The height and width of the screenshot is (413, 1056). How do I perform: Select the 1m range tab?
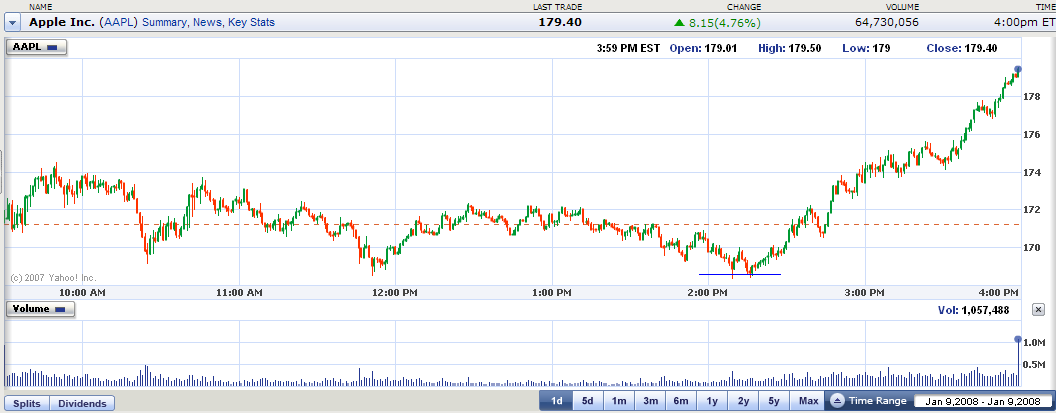tap(619, 401)
